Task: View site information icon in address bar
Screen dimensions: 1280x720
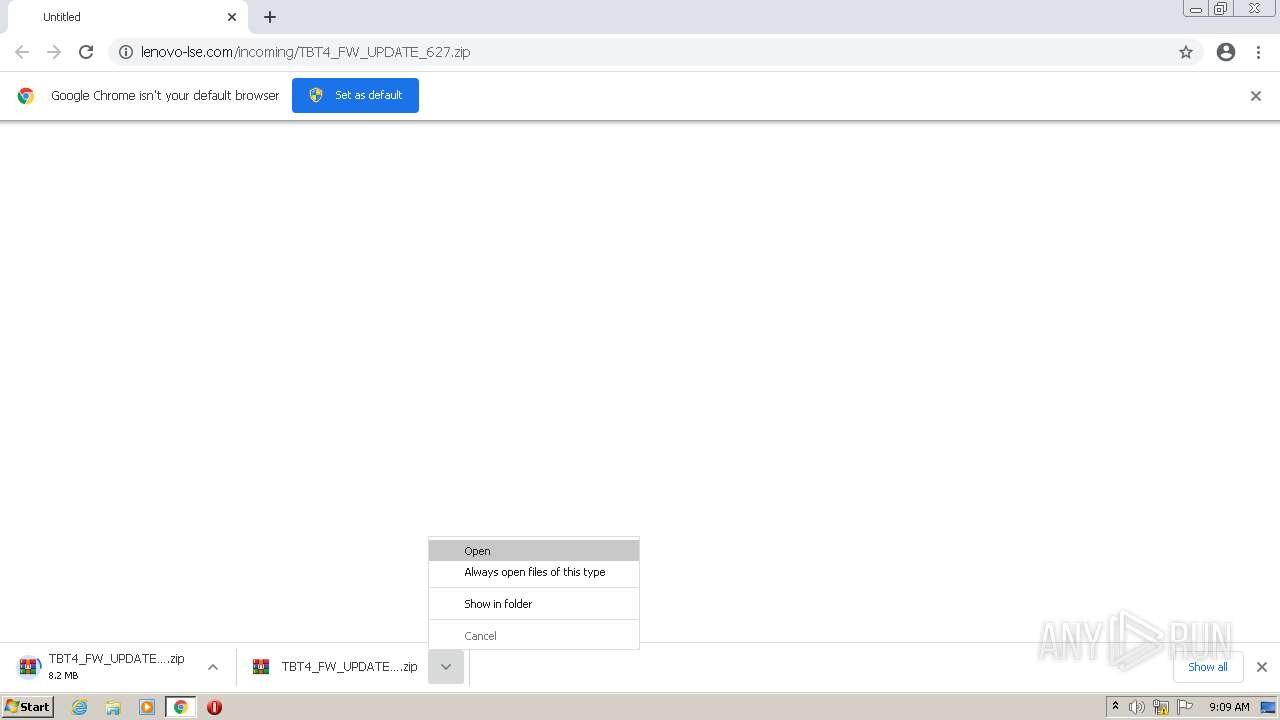Action: tap(126, 52)
